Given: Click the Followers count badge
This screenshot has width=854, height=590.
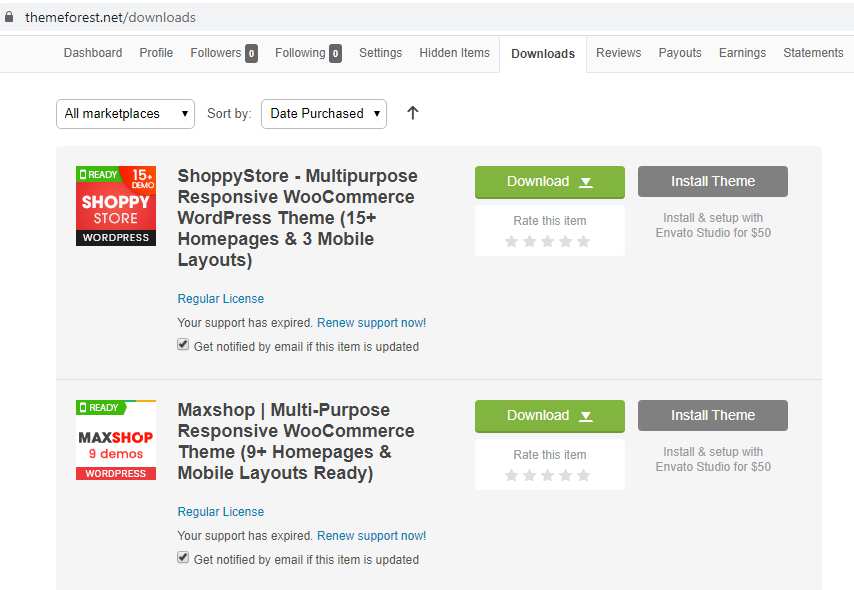Looking at the screenshot, I should coord(251,53).
